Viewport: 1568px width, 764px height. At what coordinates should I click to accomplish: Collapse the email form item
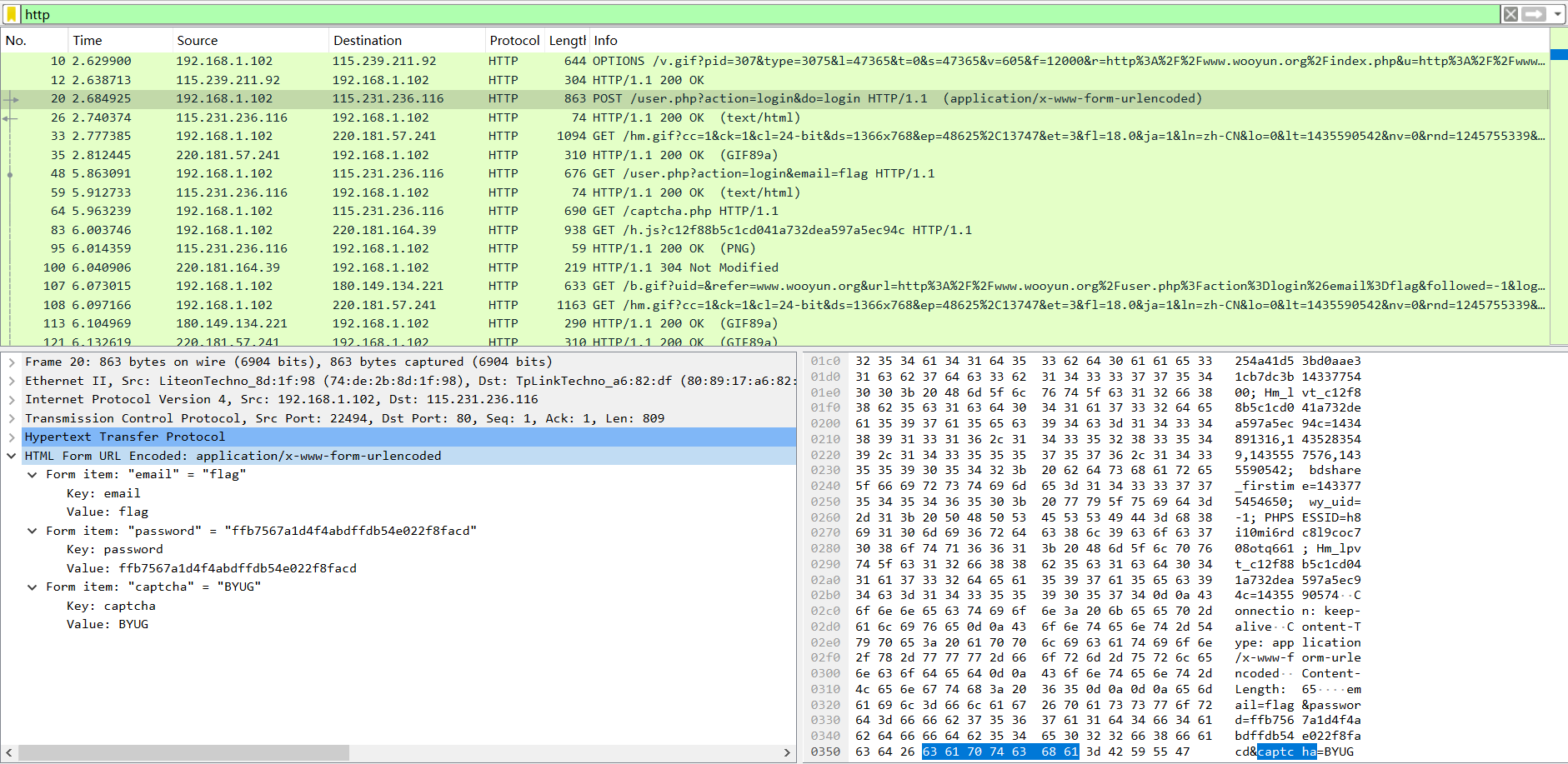coord(33,475)
